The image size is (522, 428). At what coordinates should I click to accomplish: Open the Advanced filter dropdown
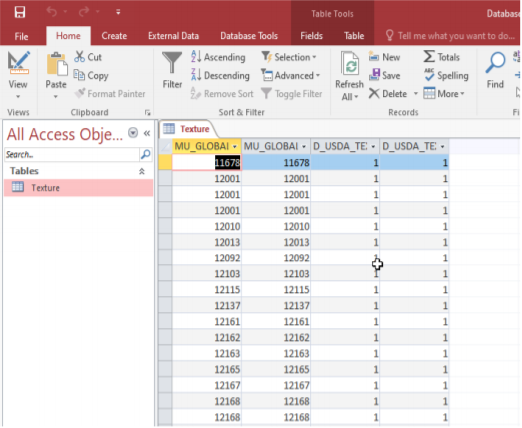[x=291, y=75]
